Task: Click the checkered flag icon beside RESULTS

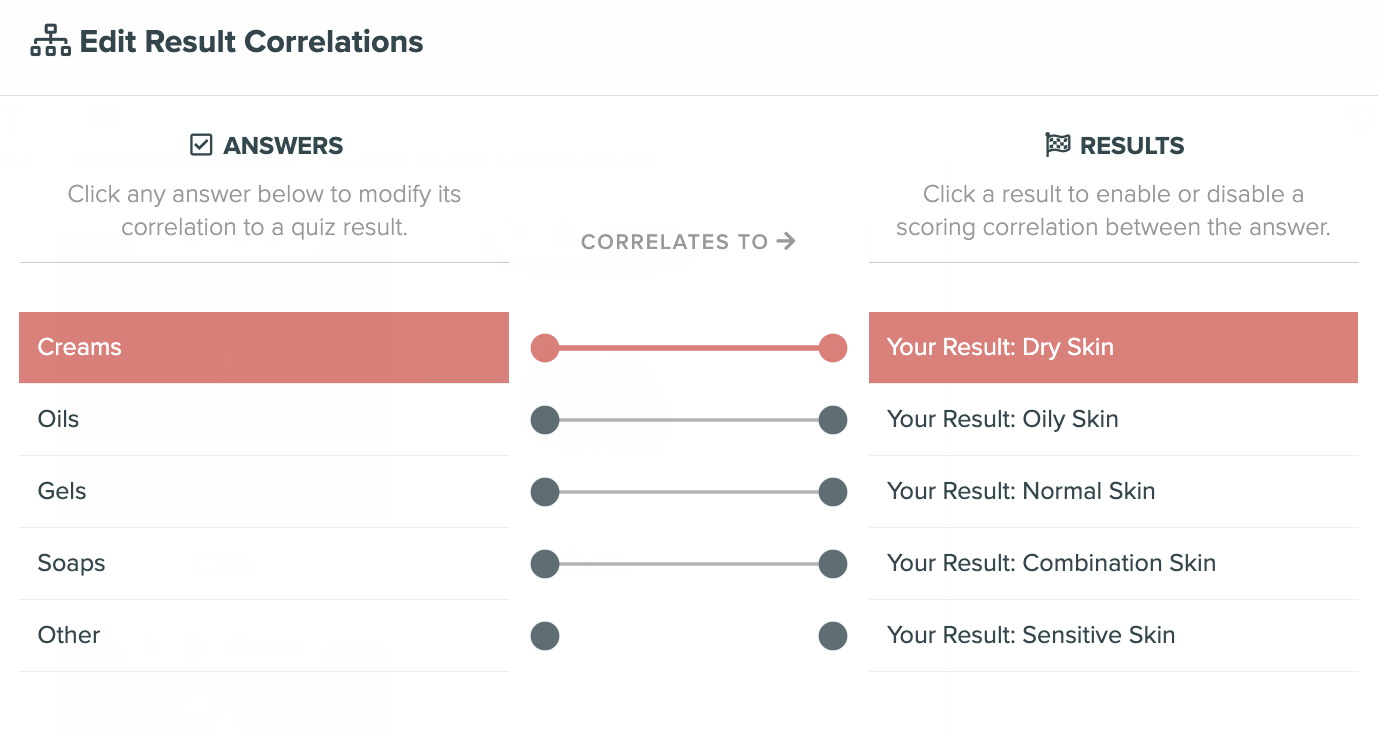Action: click(x=1057, y=146)
